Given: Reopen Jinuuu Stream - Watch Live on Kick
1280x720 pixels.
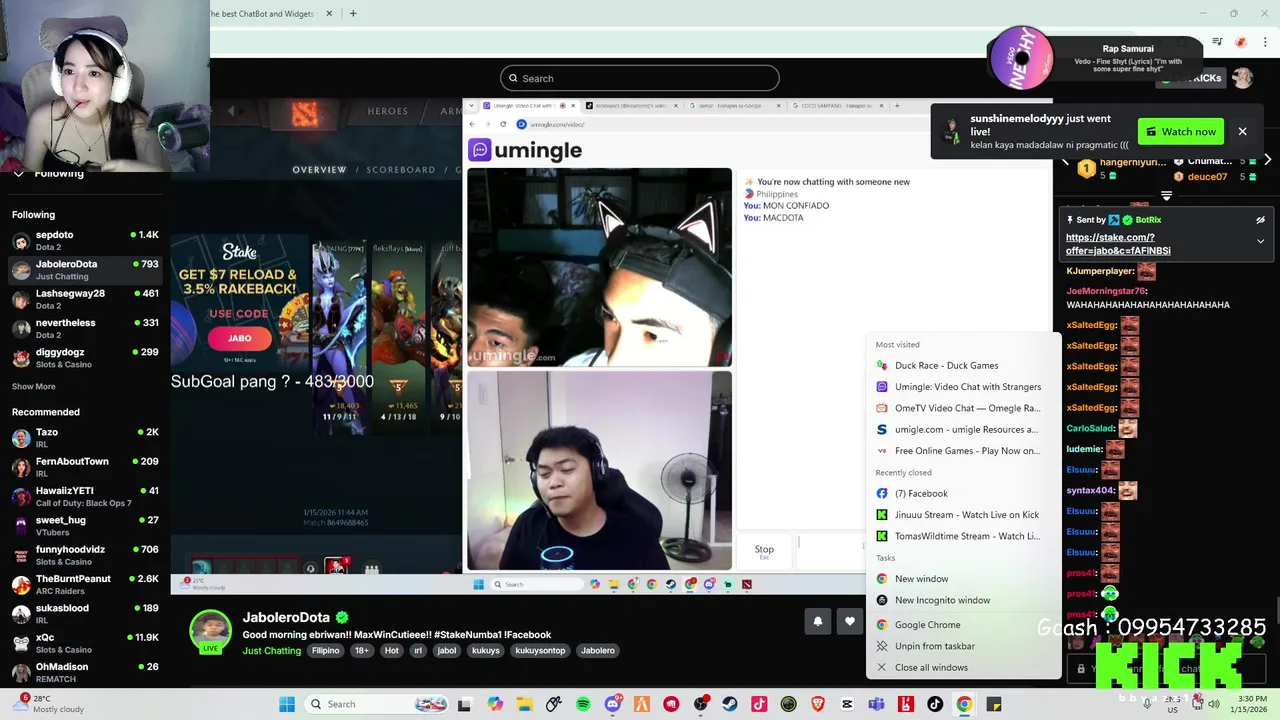Looking at the screenshot, I should [962, 514].
